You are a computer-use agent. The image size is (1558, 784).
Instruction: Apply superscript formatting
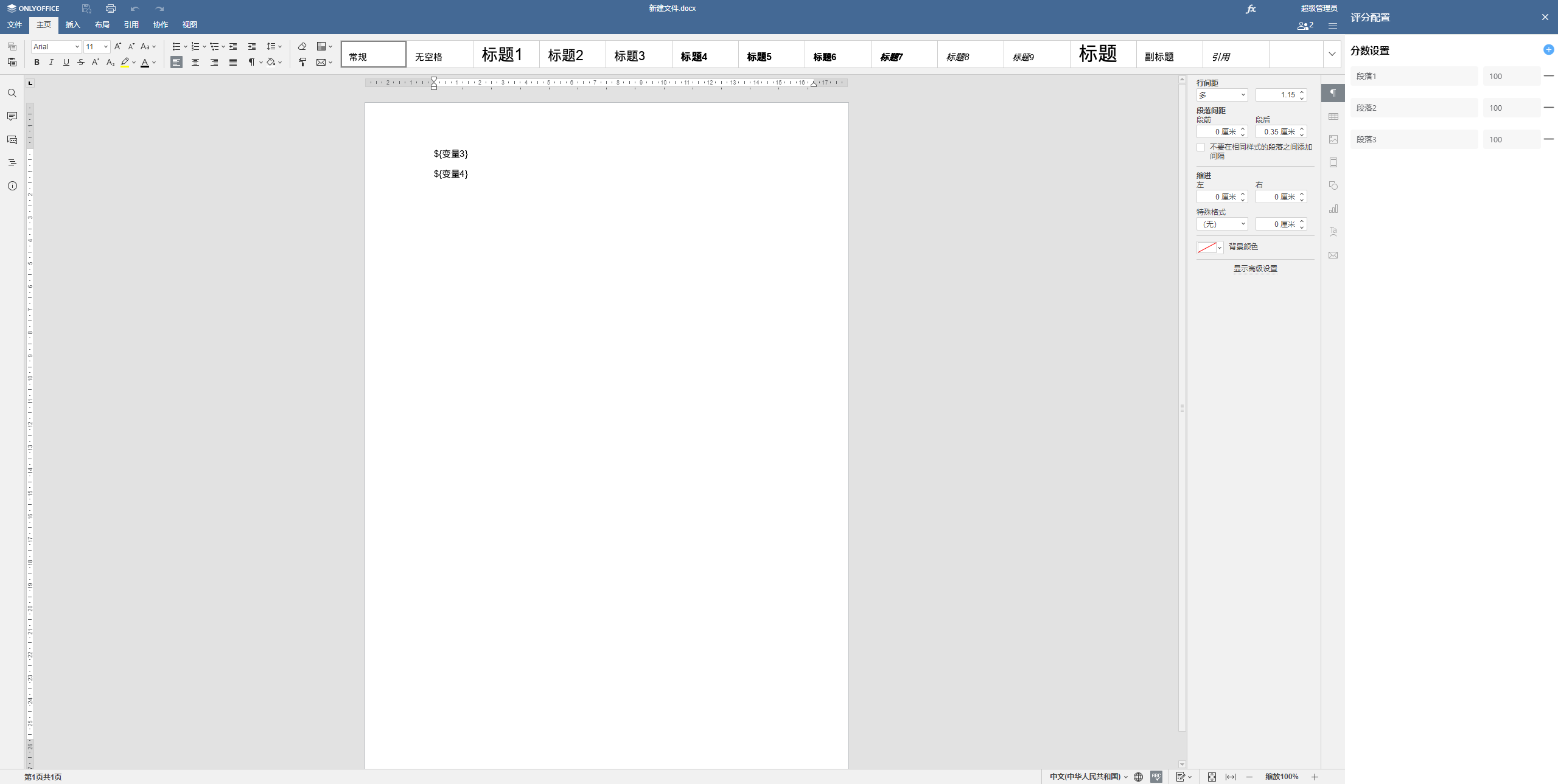[96, 62]
